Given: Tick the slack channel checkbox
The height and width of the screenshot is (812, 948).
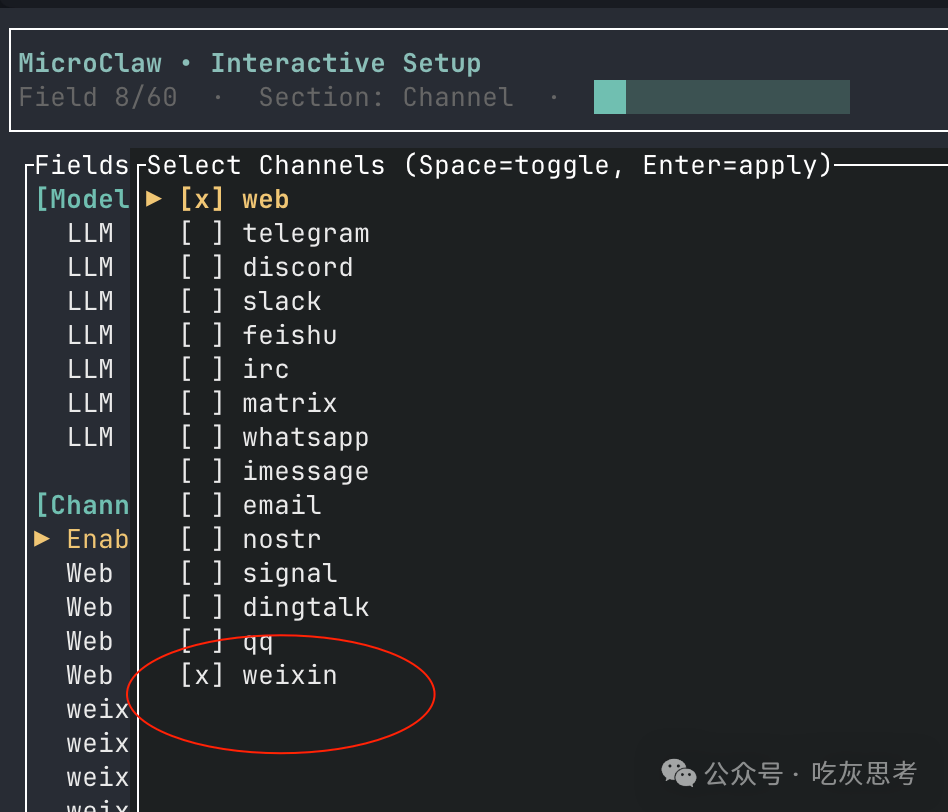Looking at the screenshot, I should (202, 301).
